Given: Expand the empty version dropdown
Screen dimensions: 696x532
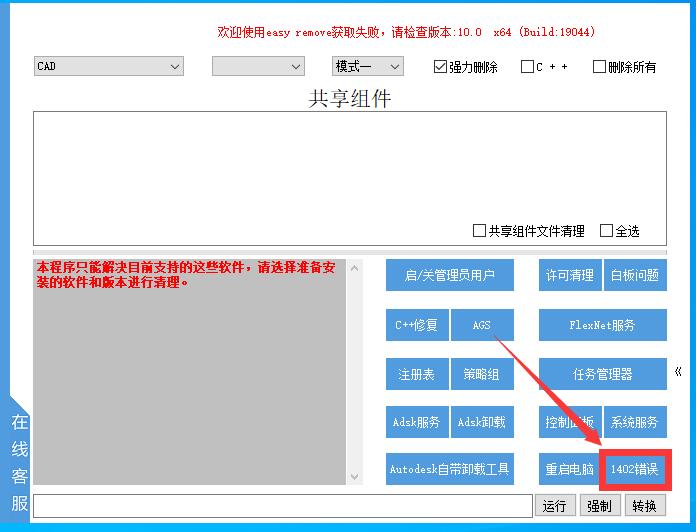Looking at the screenshot, I should (257, 66).
